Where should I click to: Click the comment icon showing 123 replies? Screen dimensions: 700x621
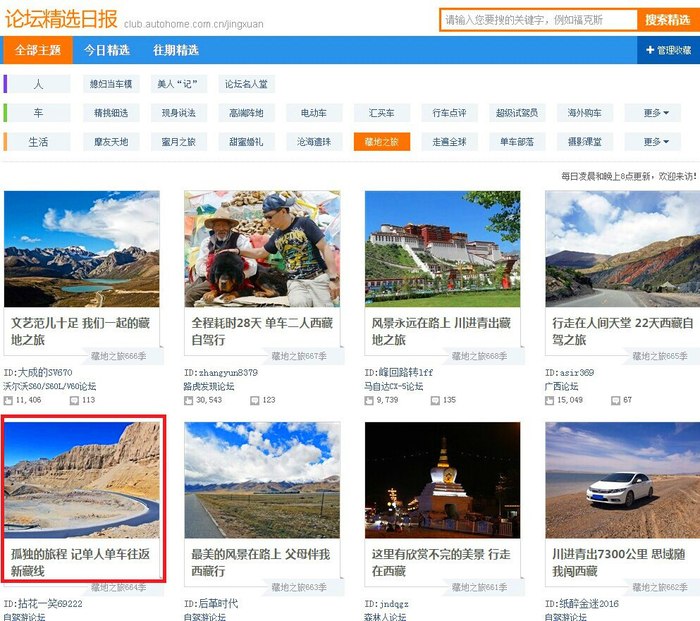255,400
